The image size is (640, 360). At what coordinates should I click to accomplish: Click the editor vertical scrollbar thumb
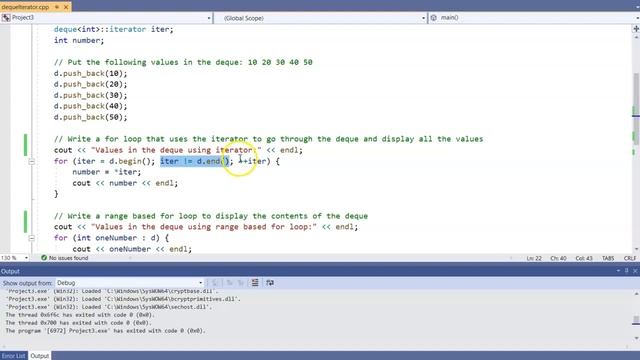[x=636, y=109]
